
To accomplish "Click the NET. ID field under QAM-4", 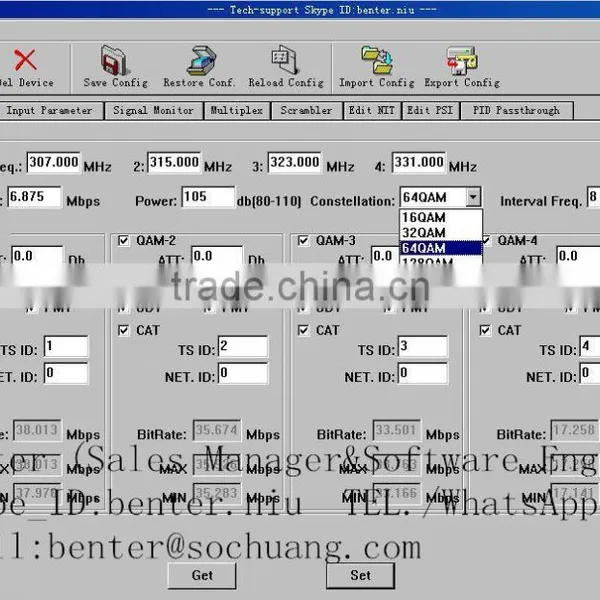I will (x=590, y=373).
